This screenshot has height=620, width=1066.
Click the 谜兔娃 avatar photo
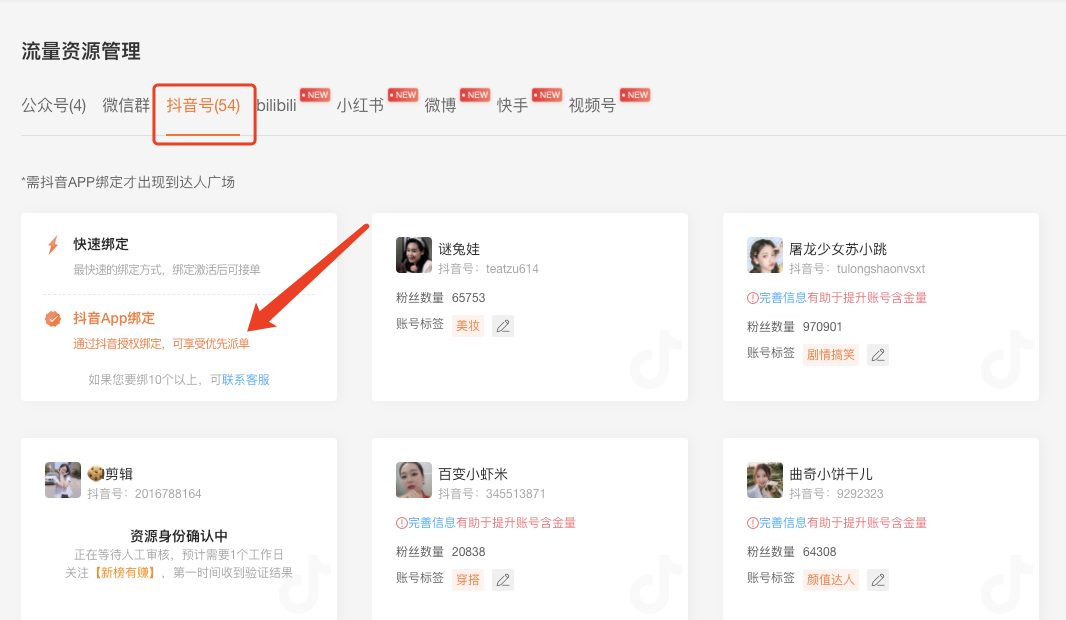point(414,255)
